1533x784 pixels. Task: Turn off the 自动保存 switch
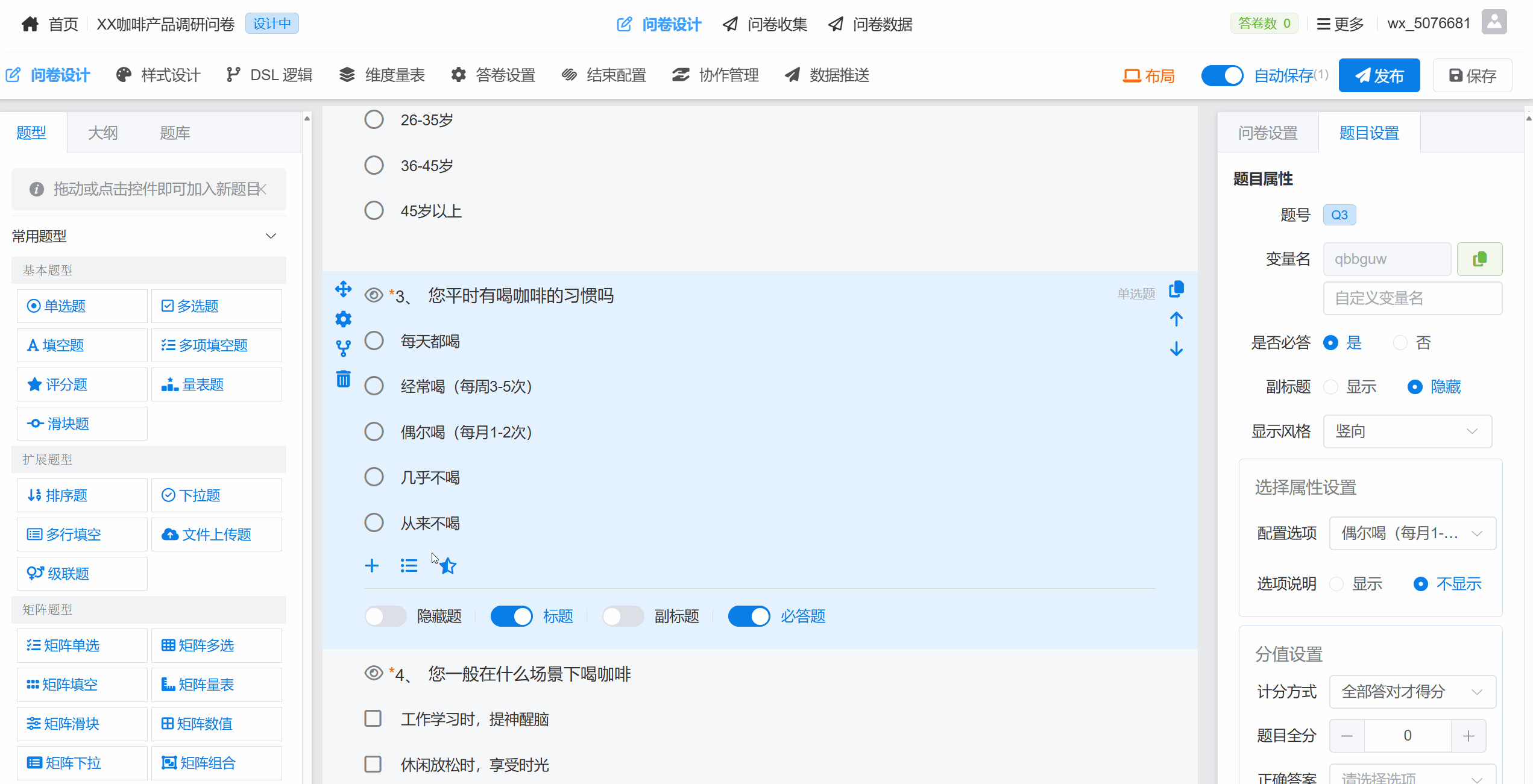[1222, 75]
